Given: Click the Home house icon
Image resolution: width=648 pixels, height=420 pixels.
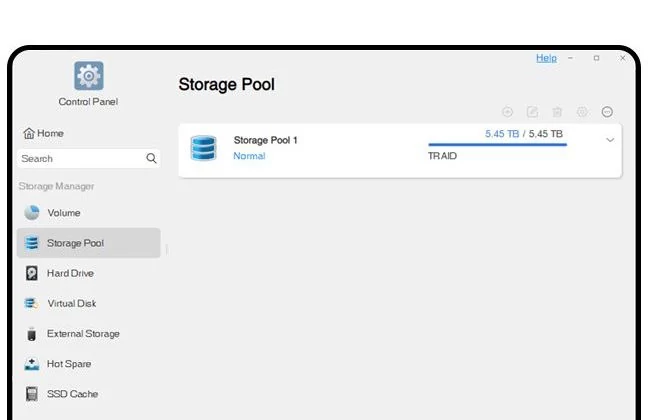Looking at the screenshot, I should [x=29, y=133].
